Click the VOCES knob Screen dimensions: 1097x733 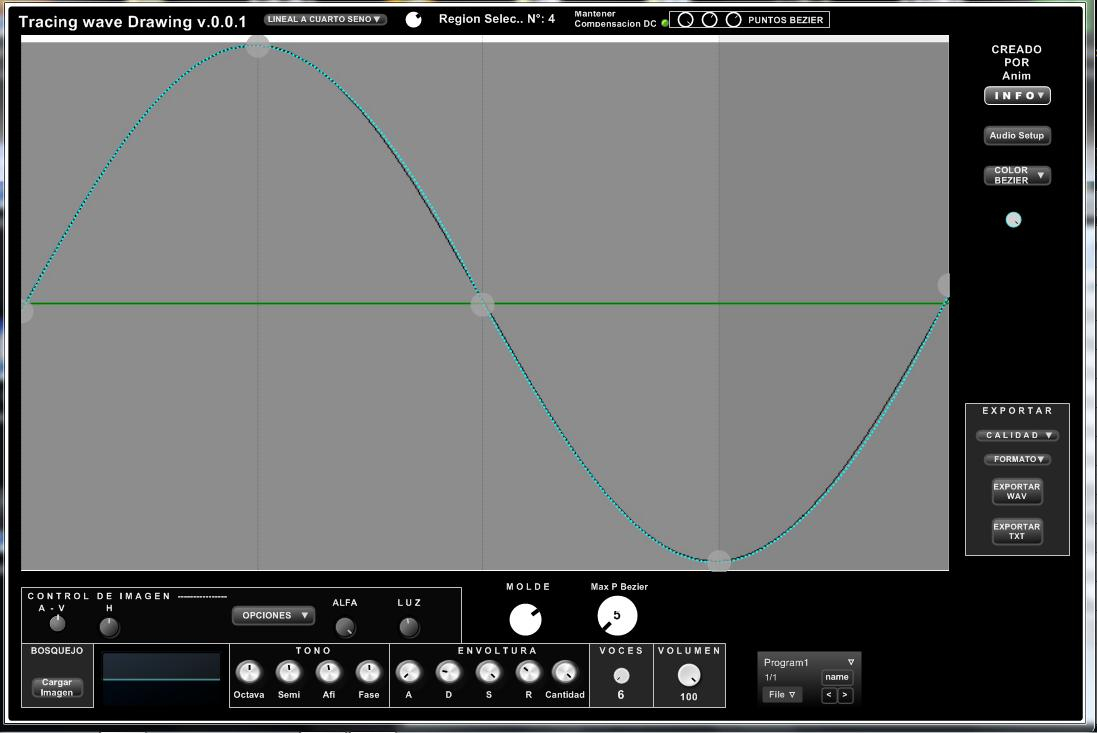click(621, 676)
